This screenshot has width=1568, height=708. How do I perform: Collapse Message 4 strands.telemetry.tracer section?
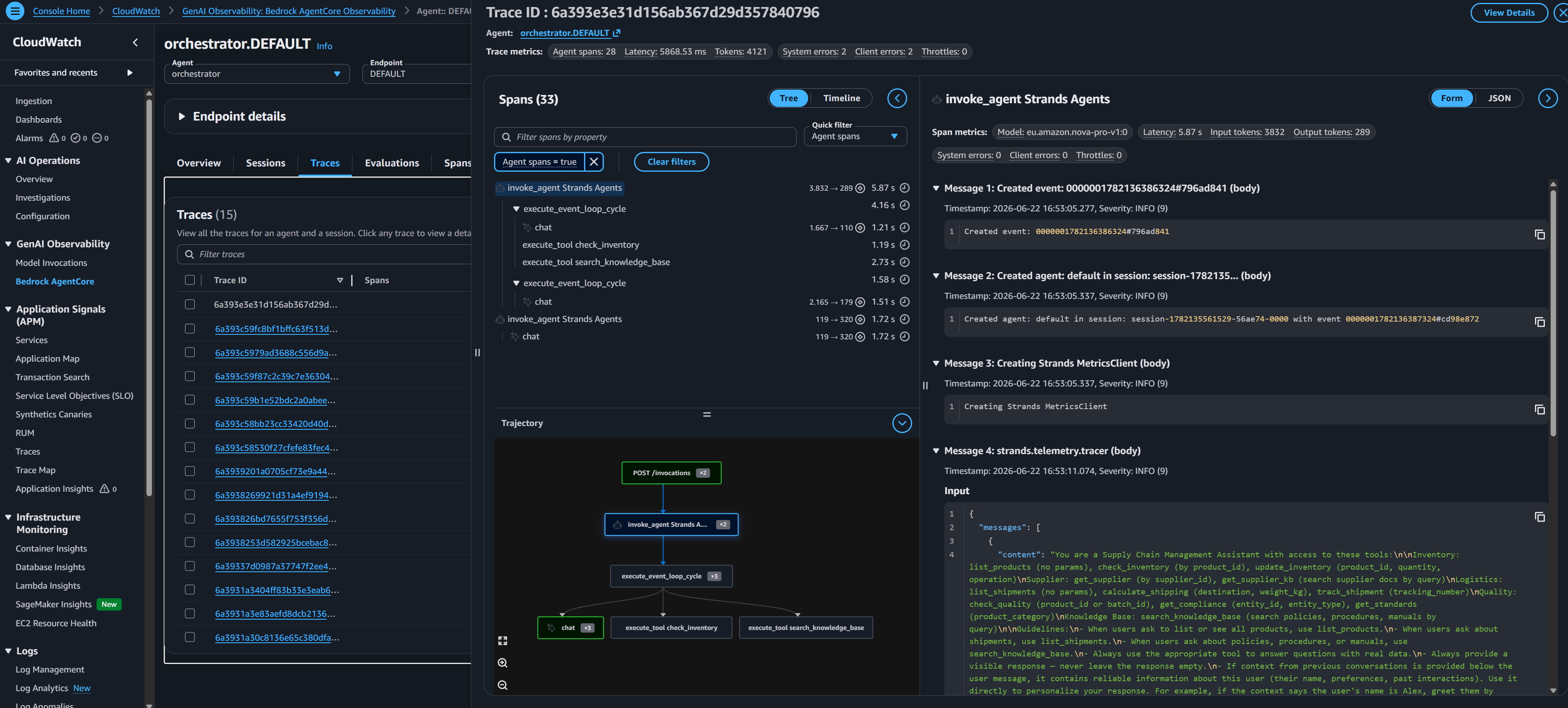[936, 451]
